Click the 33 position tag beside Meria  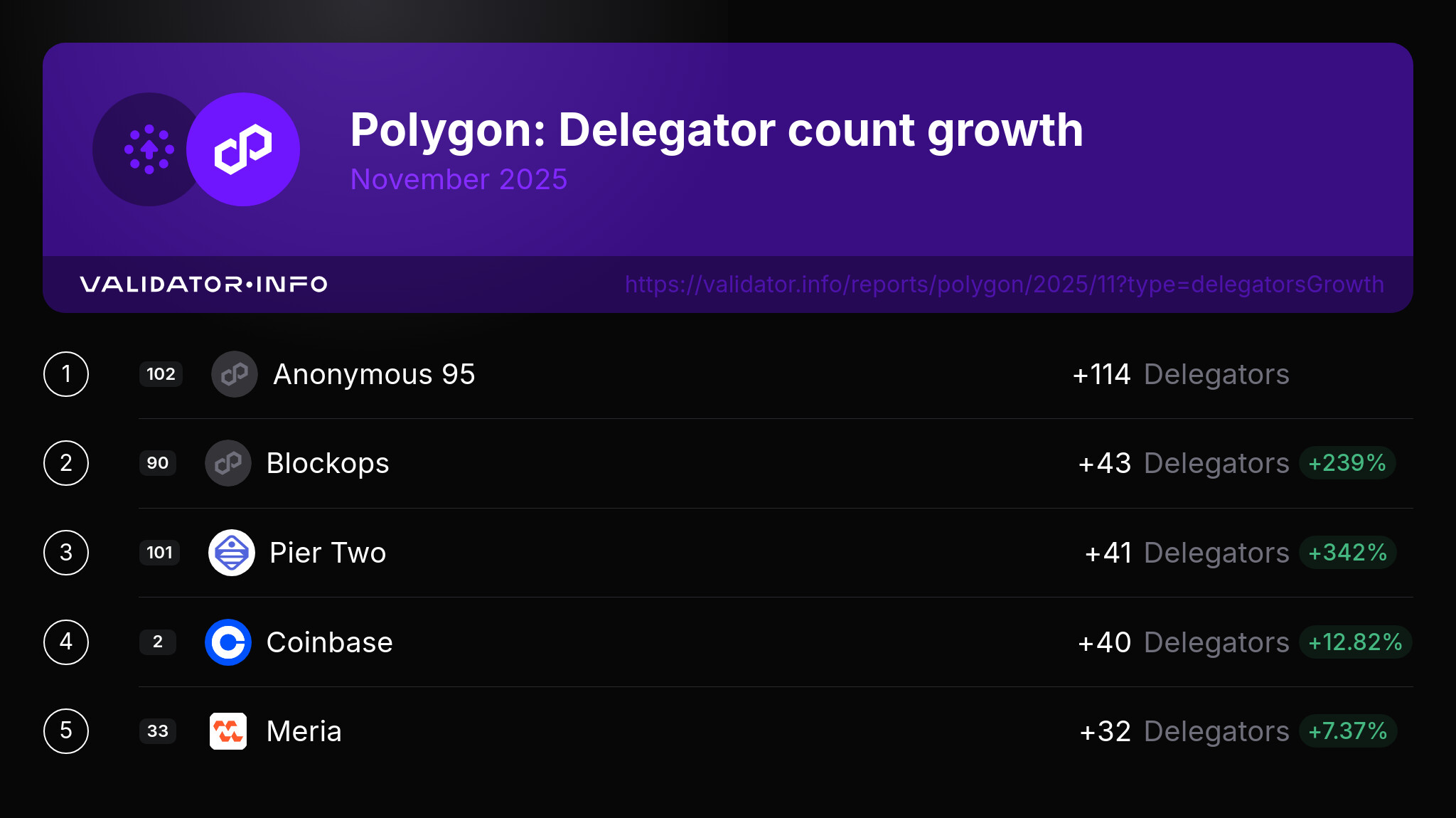pos(158,731)
